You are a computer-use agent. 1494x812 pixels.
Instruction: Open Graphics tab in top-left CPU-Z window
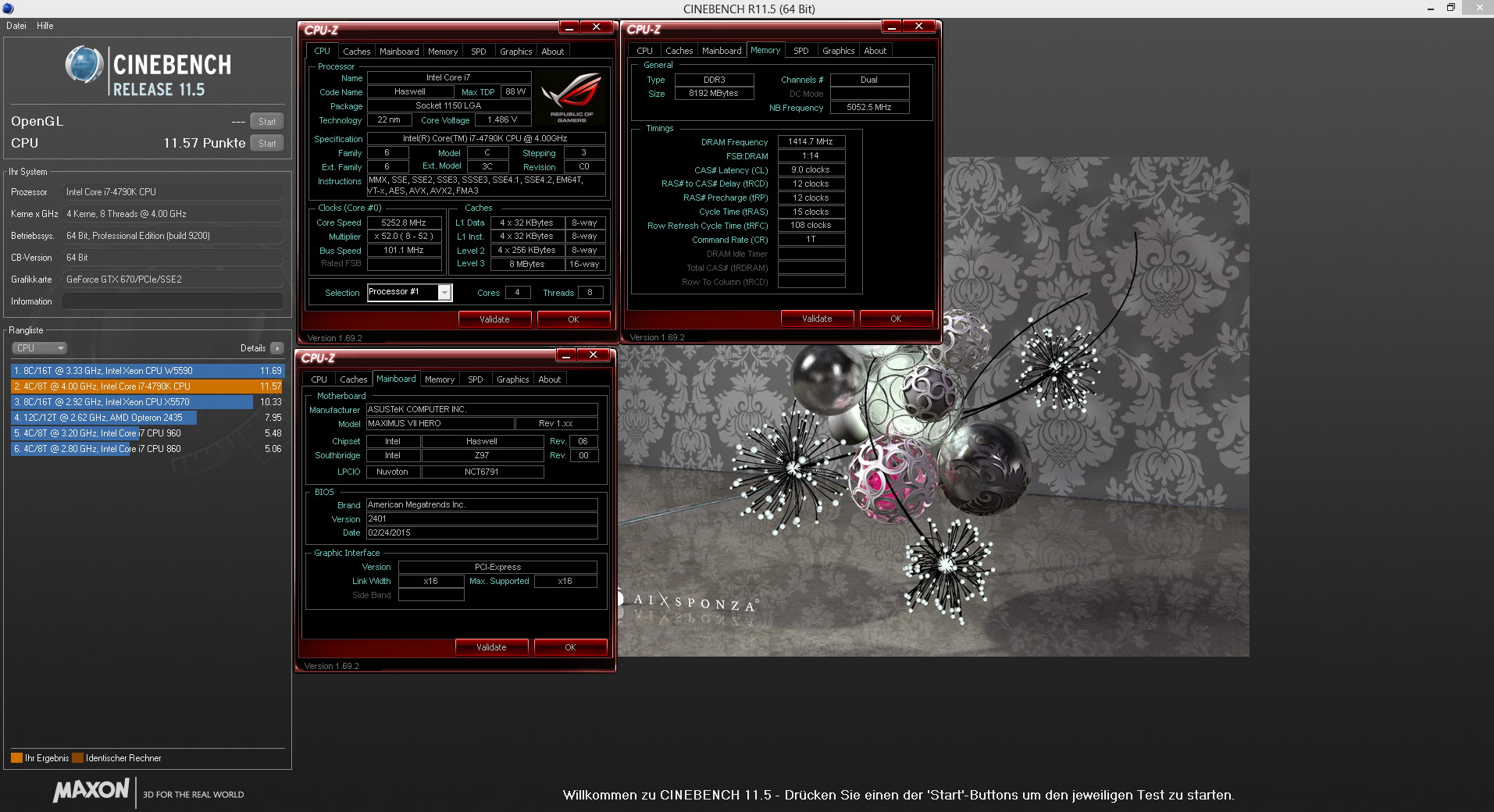coord(516,52)
